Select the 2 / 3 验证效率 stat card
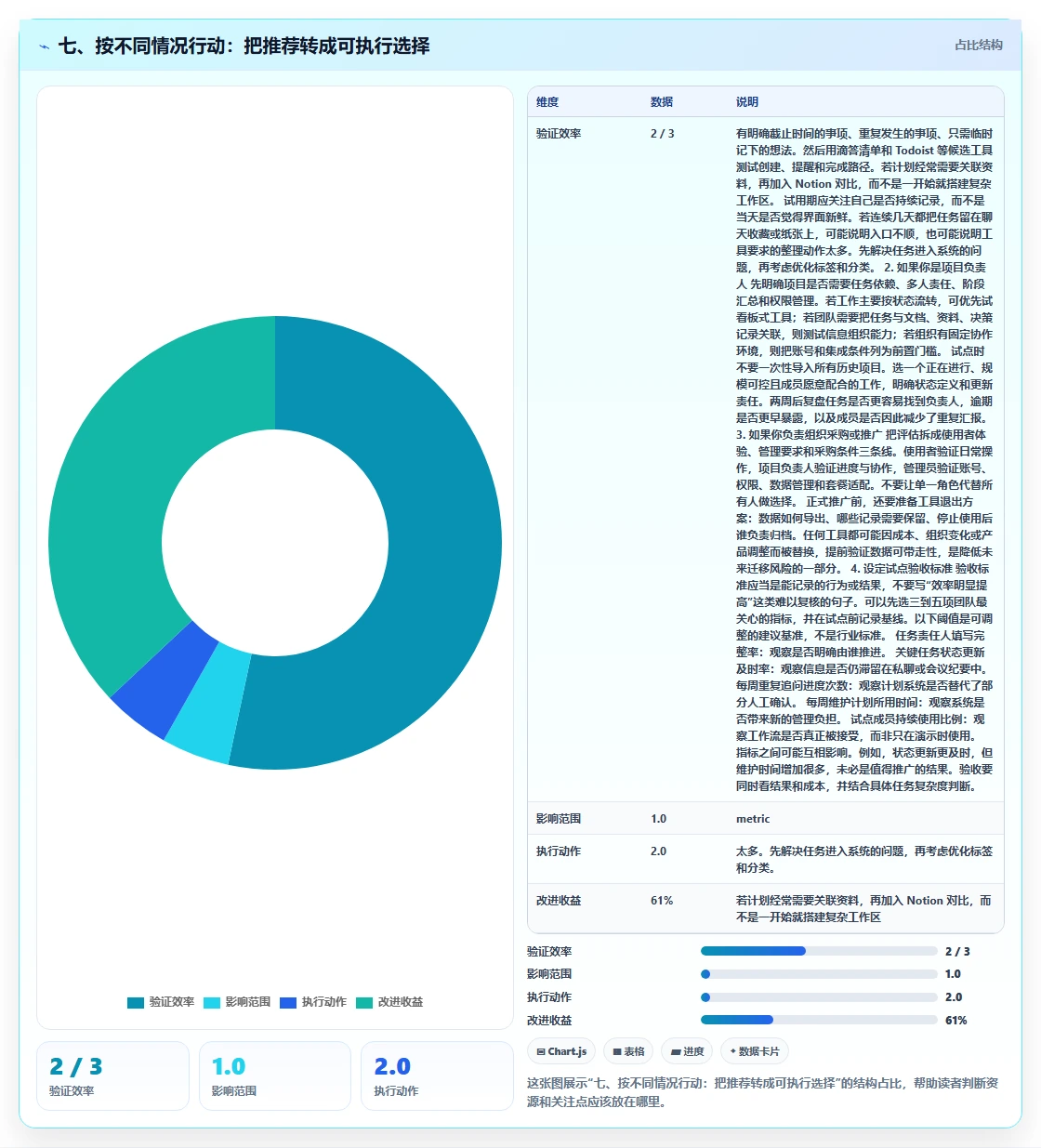This screenshot has width=1041, height=1148. pyautogui.click(x=112, y=1075)
